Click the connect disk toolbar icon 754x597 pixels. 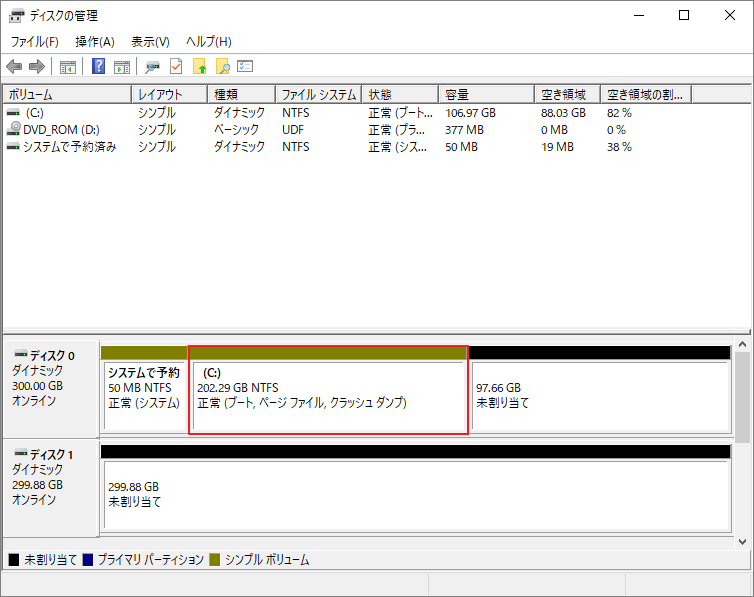click(x=152, y=67)
